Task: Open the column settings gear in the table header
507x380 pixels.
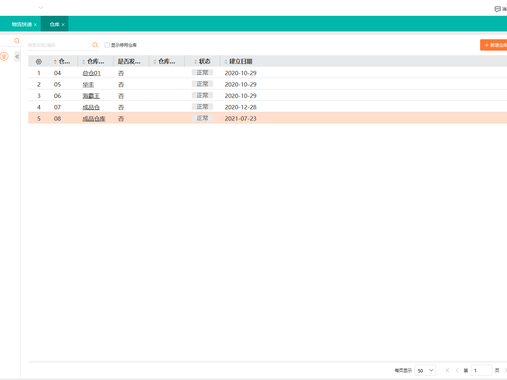Action: point(39,62)
